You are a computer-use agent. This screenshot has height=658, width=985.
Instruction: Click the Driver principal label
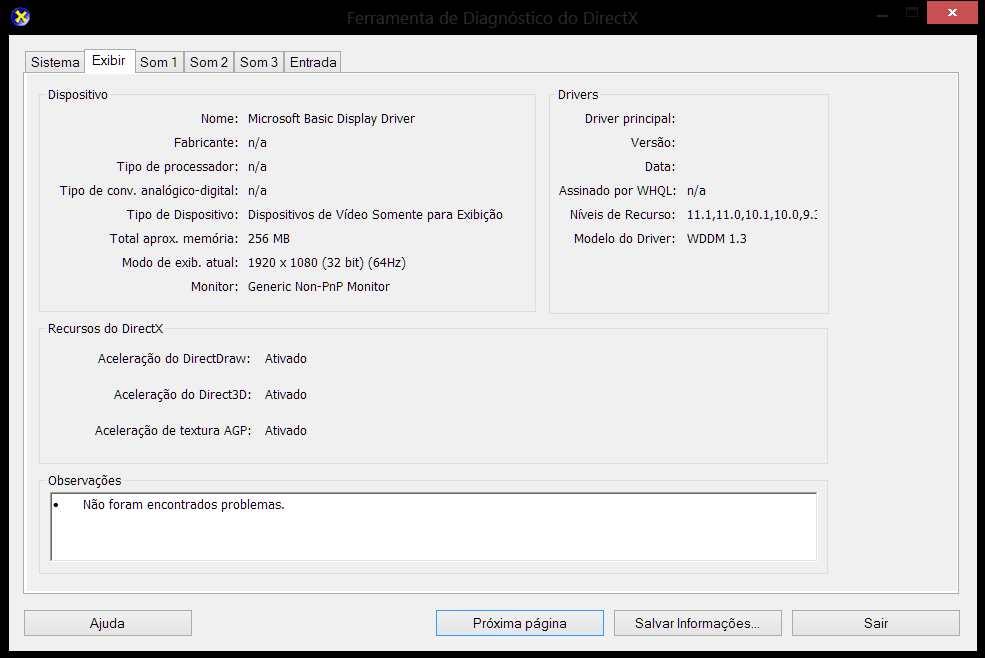tap(630, 119)
